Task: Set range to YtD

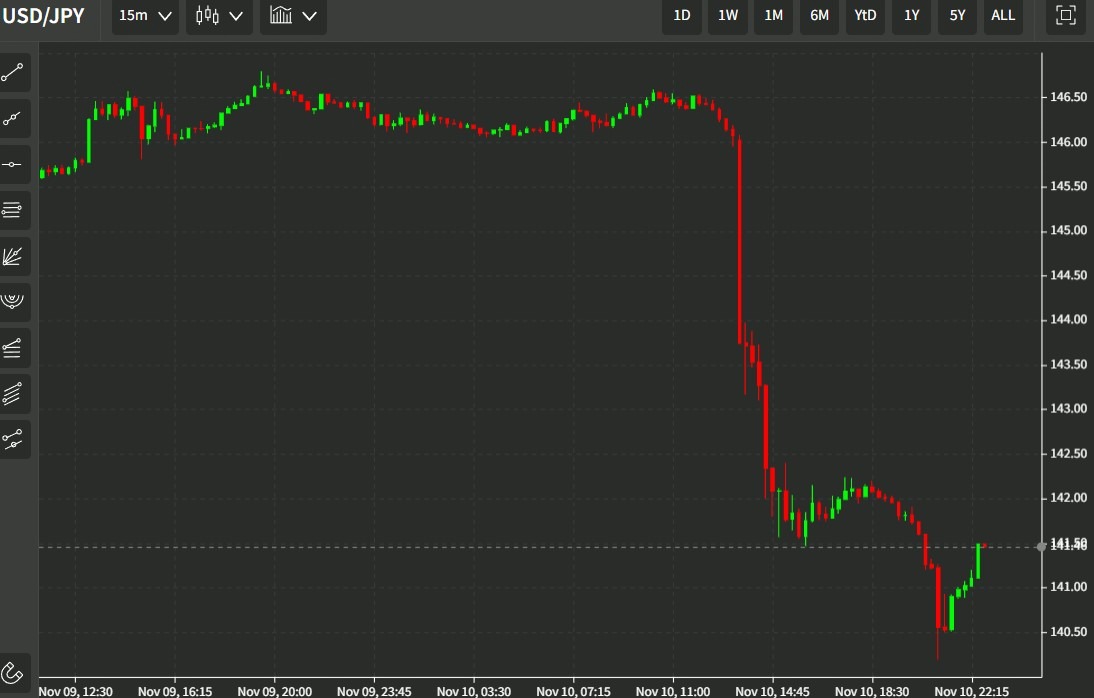Action: click(x=865, y=15)
